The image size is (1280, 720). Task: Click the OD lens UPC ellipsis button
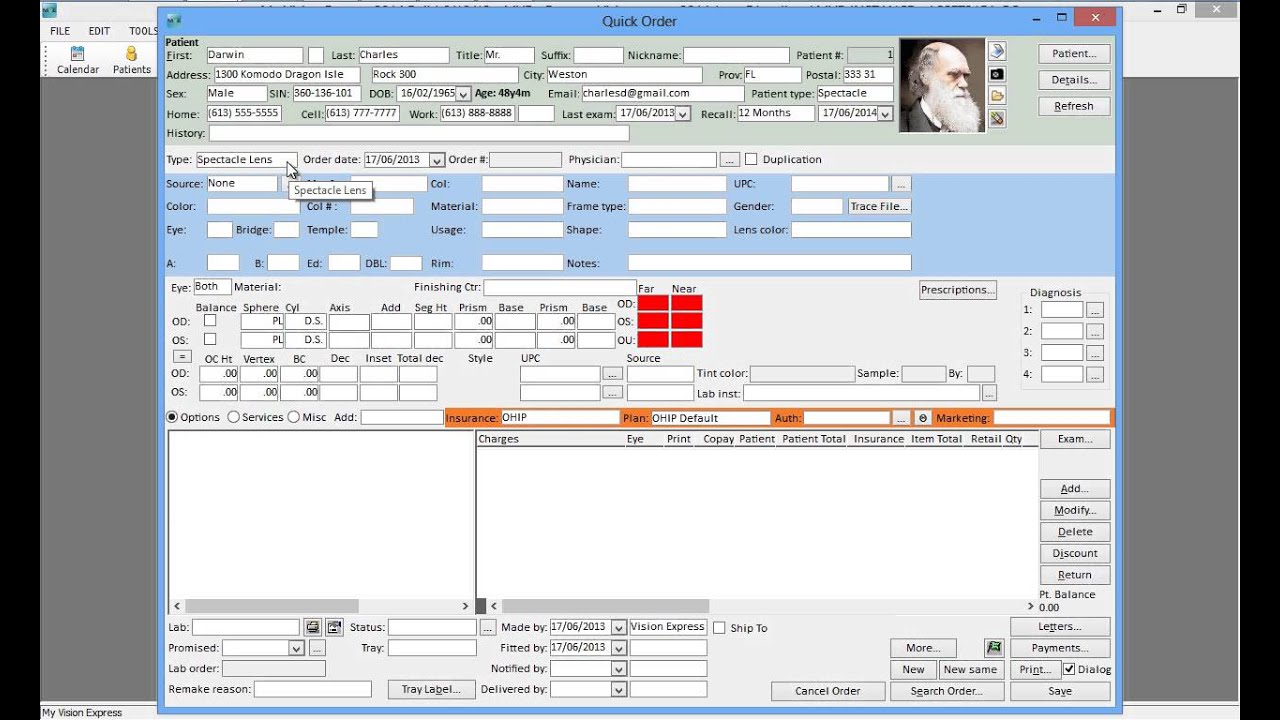click(613, 374)
